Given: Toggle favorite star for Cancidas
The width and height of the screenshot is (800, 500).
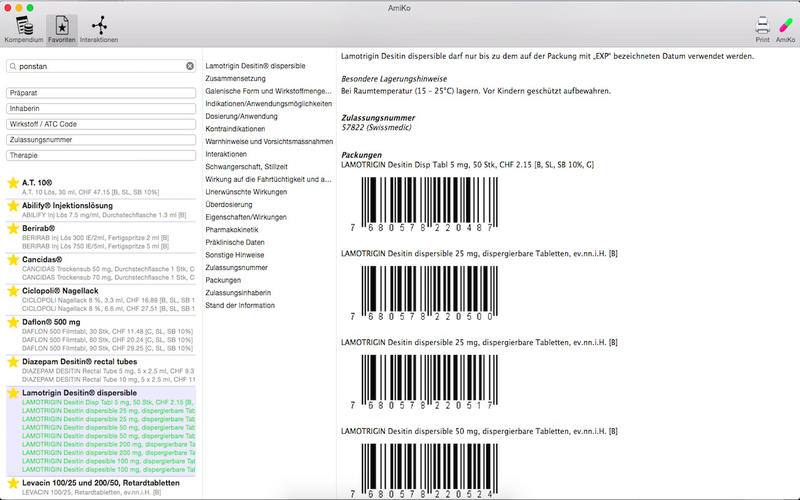Looking at the screenshot, I should pos(13,260).
